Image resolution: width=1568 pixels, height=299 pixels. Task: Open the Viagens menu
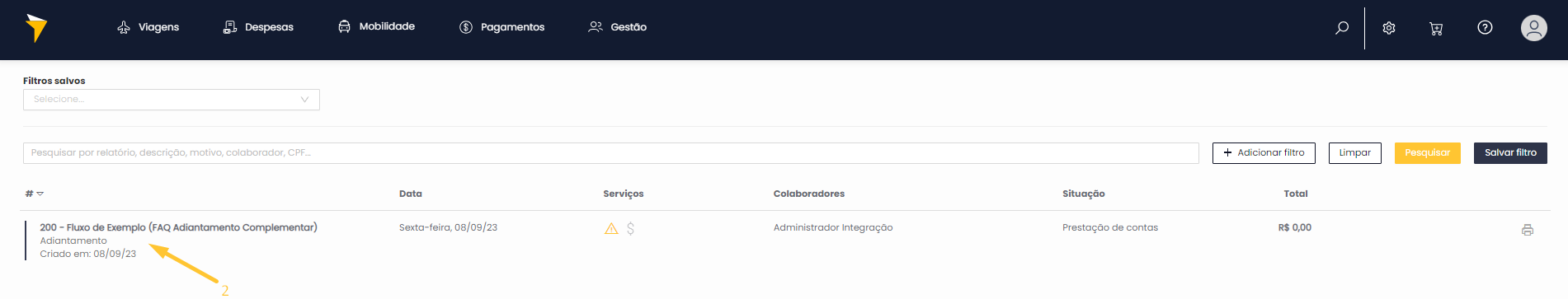(x=148, y=27)
